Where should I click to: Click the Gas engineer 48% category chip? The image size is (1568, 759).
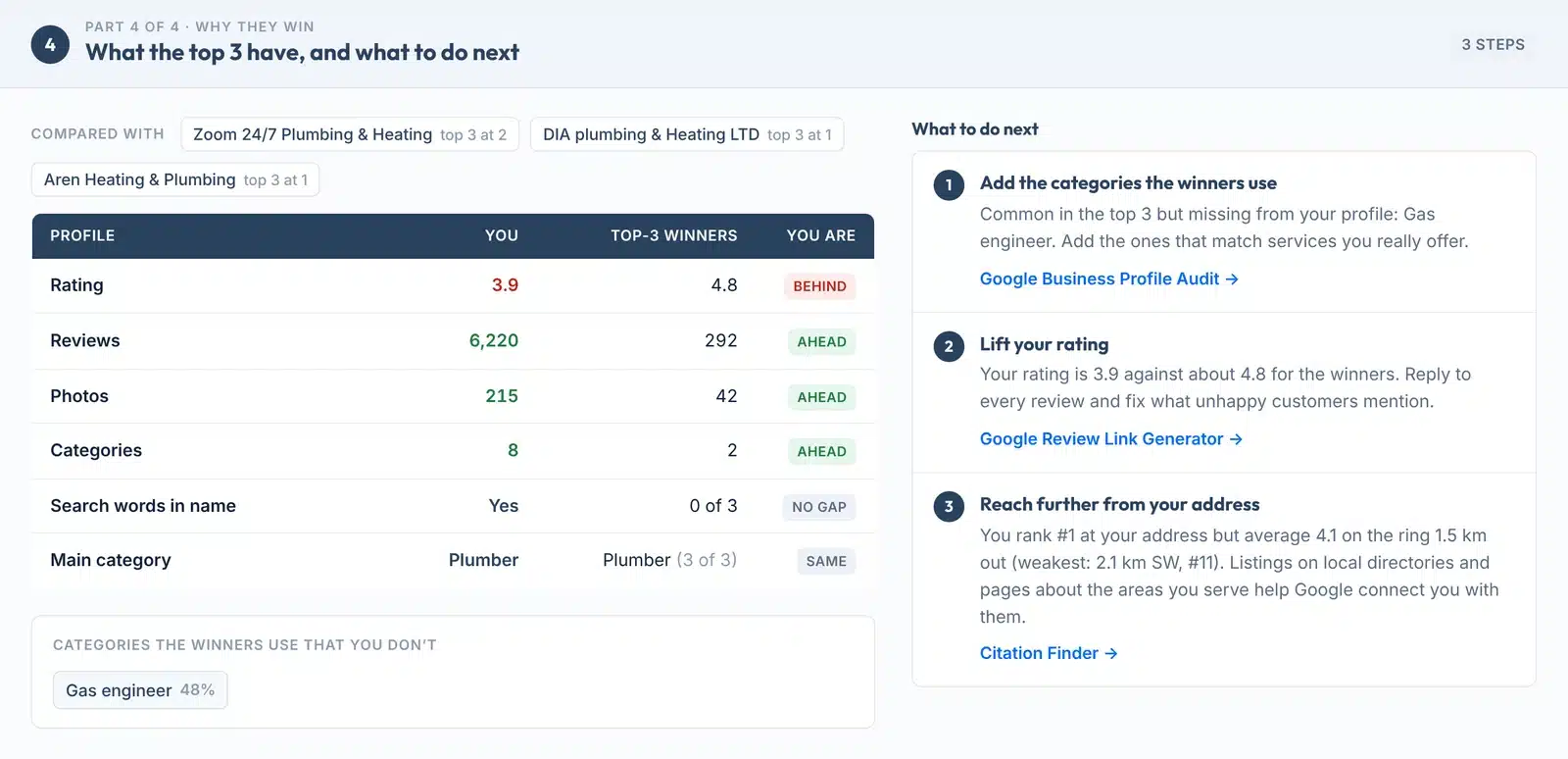pos(140,690)
